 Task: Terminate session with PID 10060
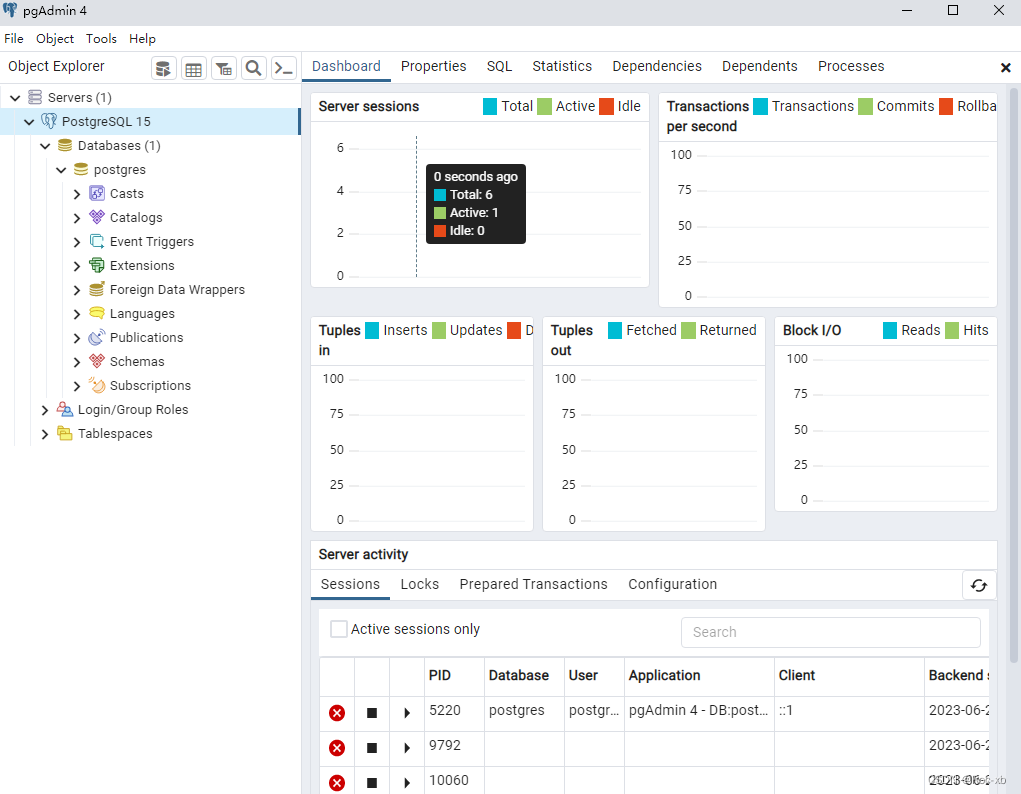(337, 782)
